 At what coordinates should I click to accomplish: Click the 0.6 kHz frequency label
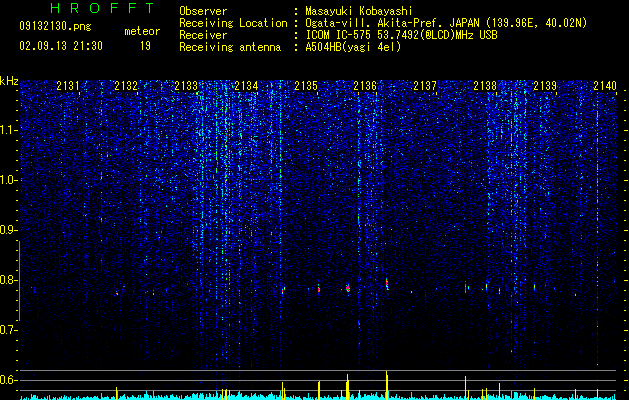(x=8, y=380)
